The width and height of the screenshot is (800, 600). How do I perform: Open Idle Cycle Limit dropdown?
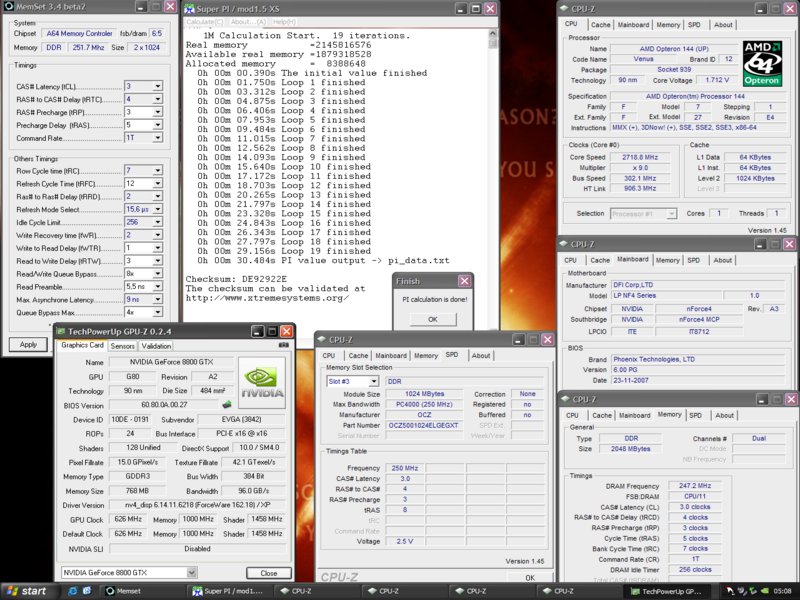(158, 222)
